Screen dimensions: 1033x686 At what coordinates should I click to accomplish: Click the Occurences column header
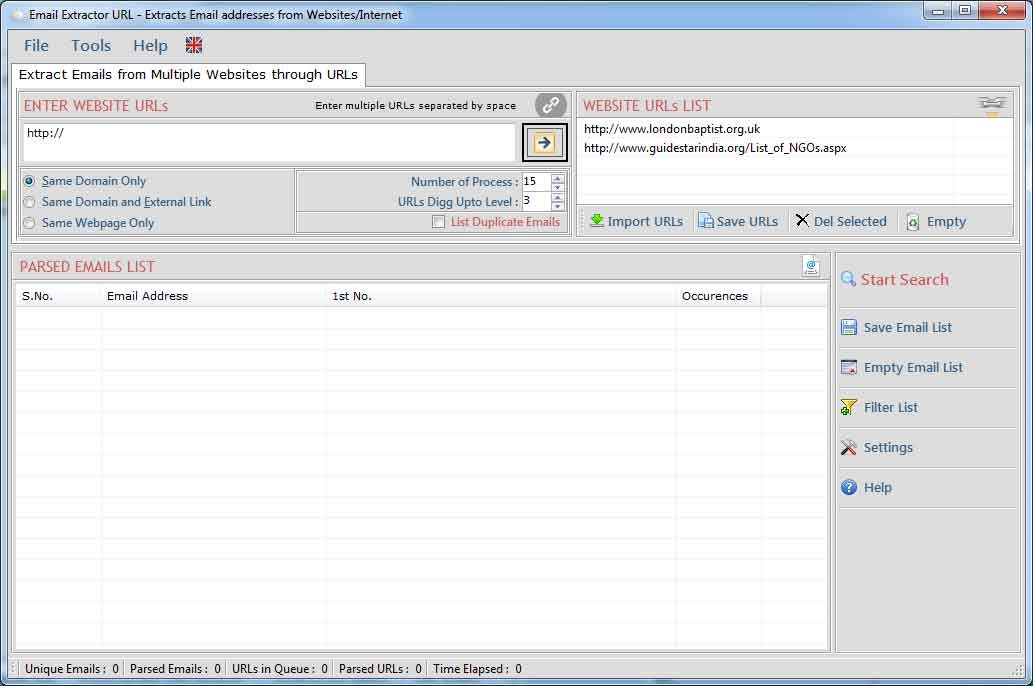[x=718, y=296]
